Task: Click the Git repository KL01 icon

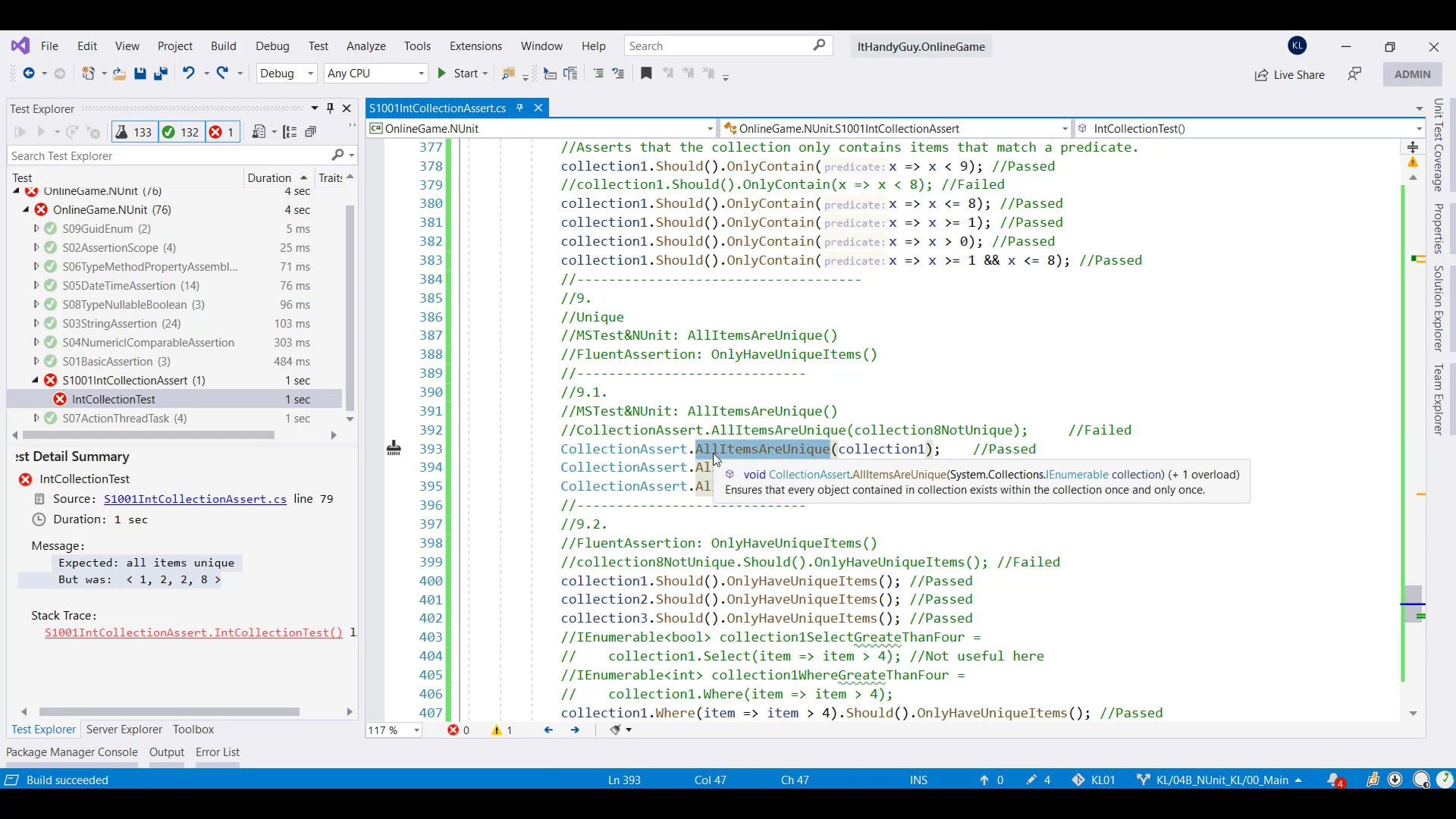Action: coord(1078,780)
